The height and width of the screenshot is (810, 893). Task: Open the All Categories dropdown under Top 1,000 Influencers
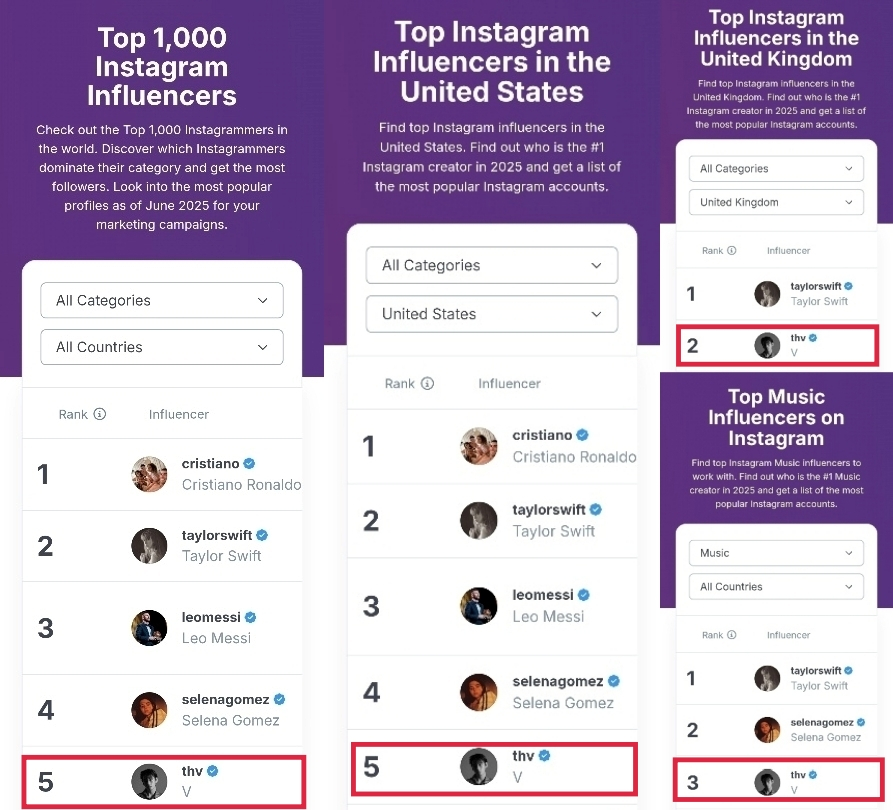162,300
